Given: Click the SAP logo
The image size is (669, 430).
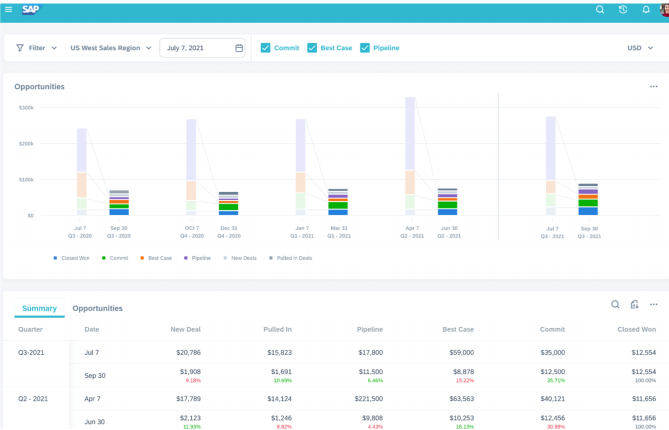Looking at the screenshot, I should click(31, 9).
